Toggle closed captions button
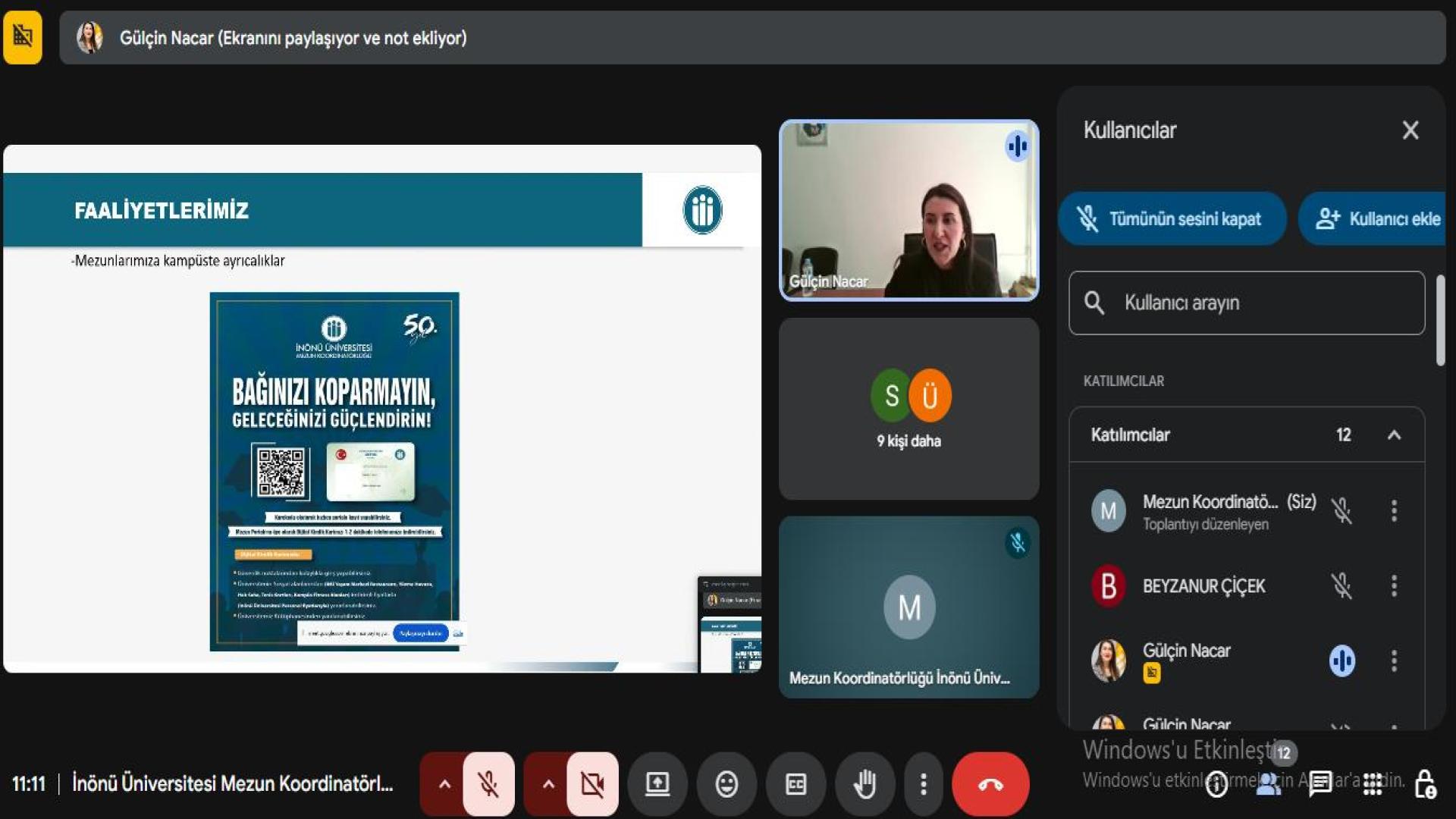Screen dimensions: 1456x819 click(x=795, y=784)
